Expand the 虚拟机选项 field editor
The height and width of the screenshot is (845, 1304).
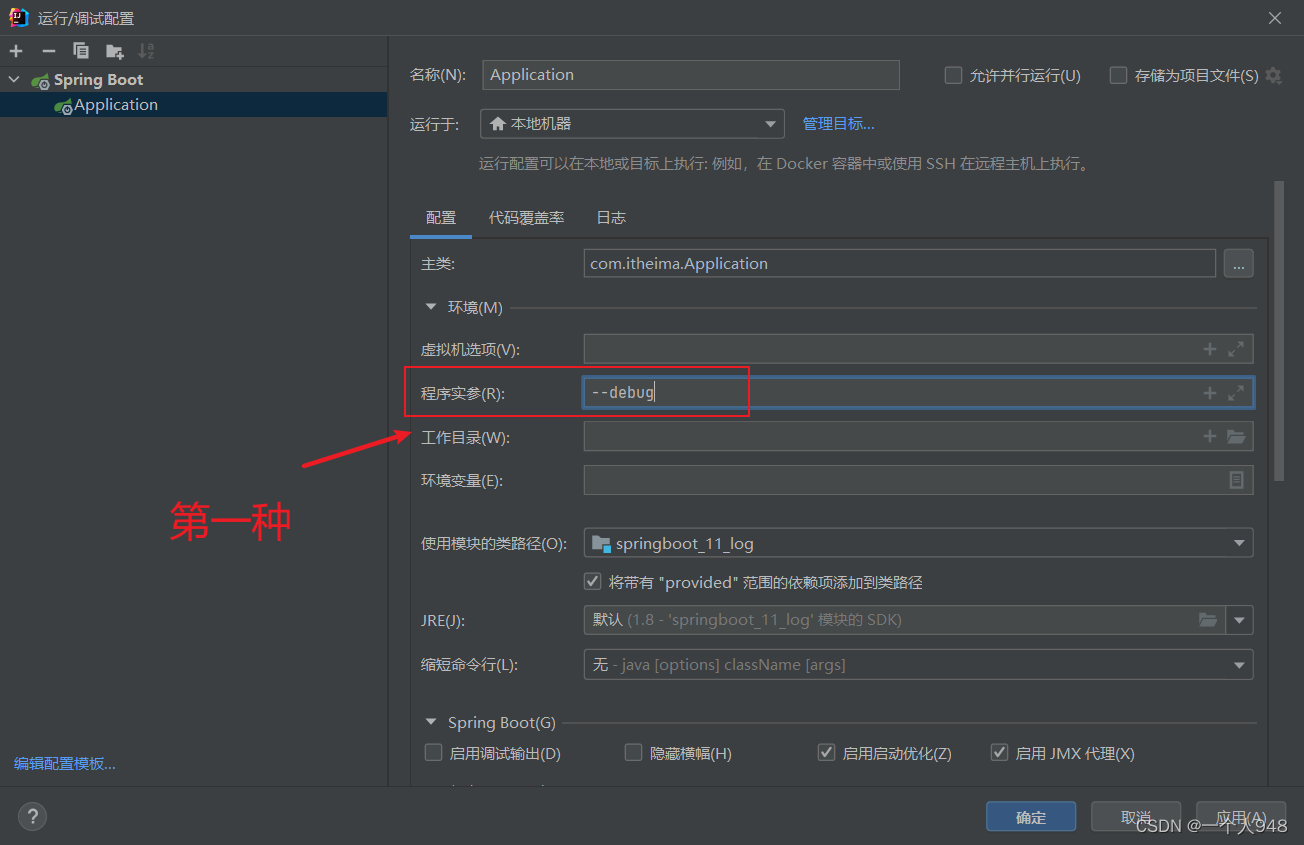coord(1236,349)
